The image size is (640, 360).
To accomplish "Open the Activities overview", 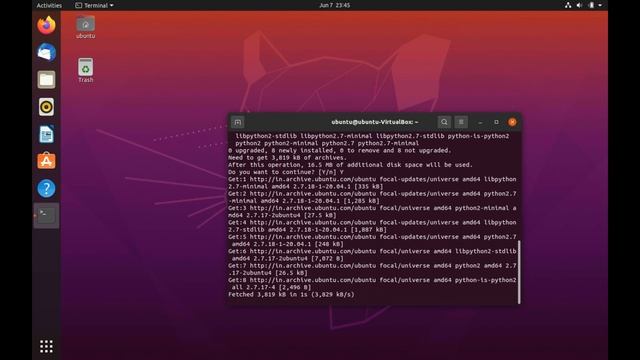I will 49,5.
